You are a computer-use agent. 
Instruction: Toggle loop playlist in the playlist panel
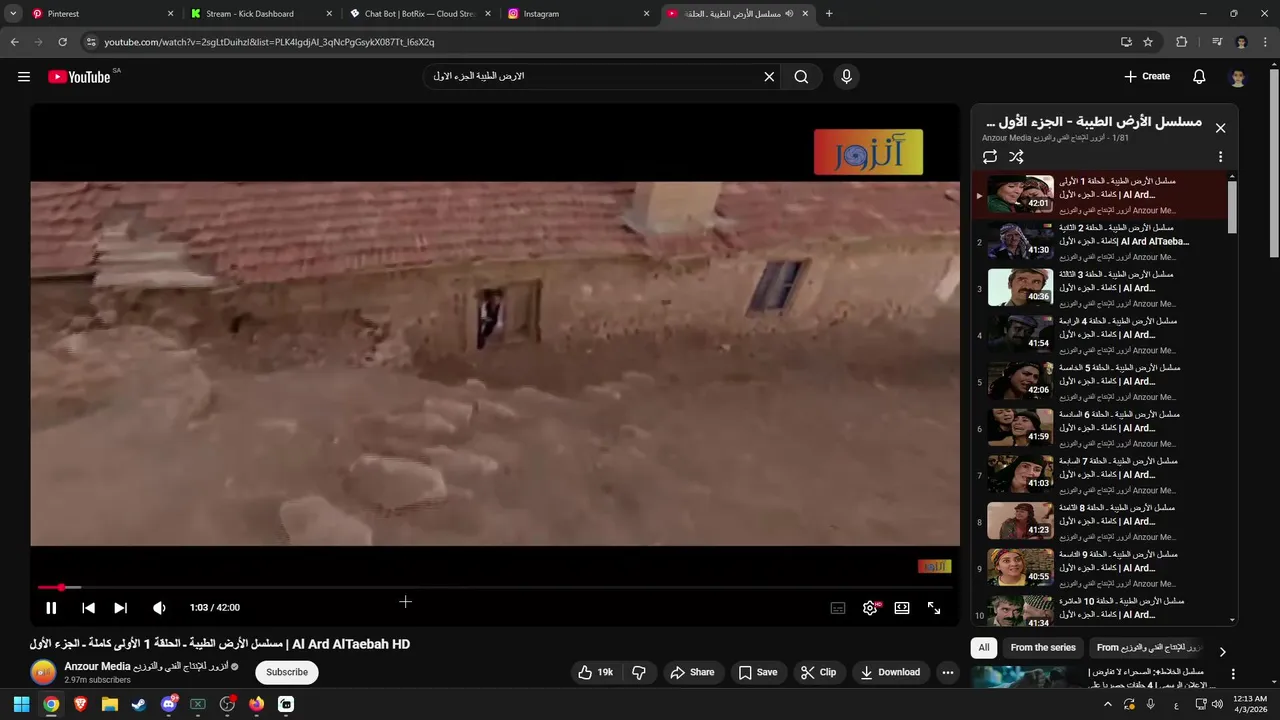click(x=990, y=157)
